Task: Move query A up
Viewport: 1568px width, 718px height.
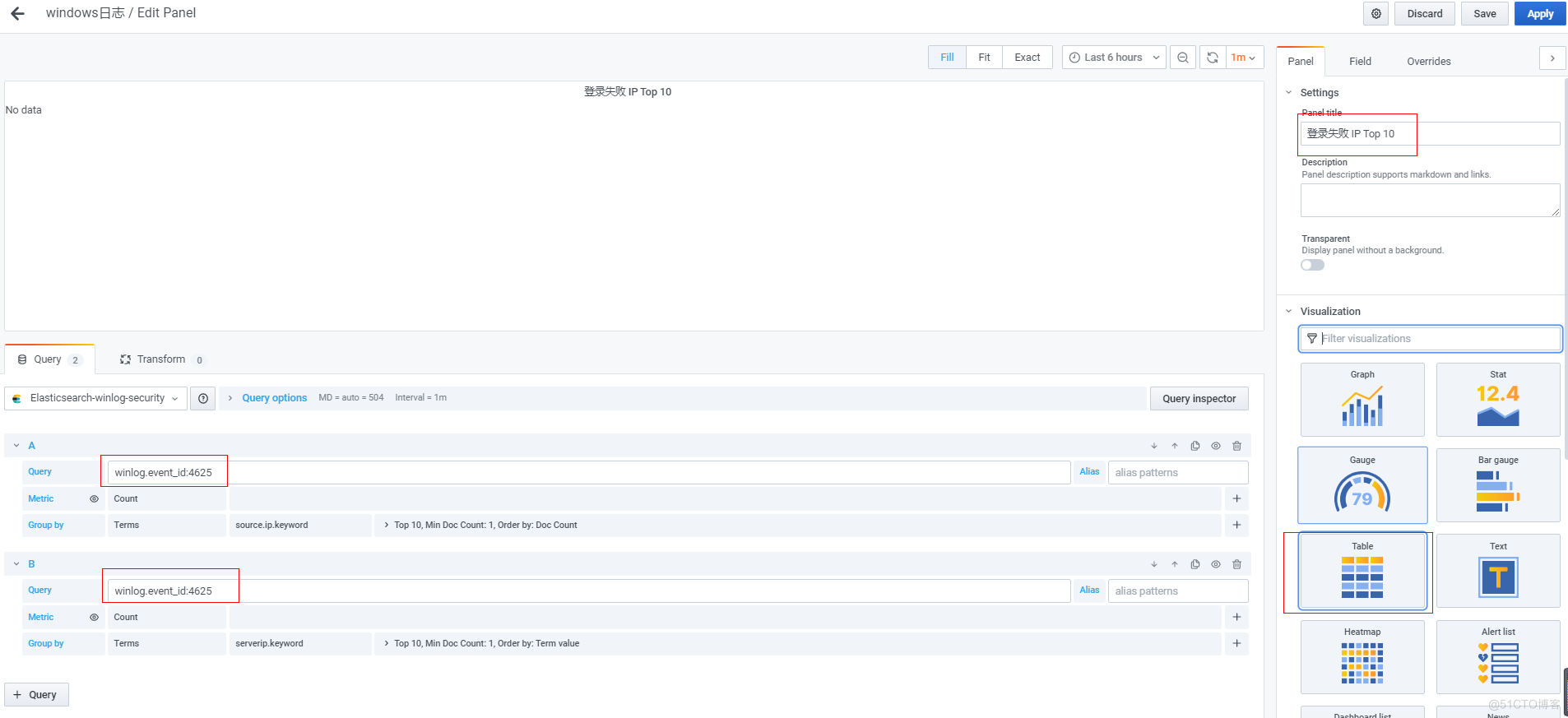Action: [1175, 446]
